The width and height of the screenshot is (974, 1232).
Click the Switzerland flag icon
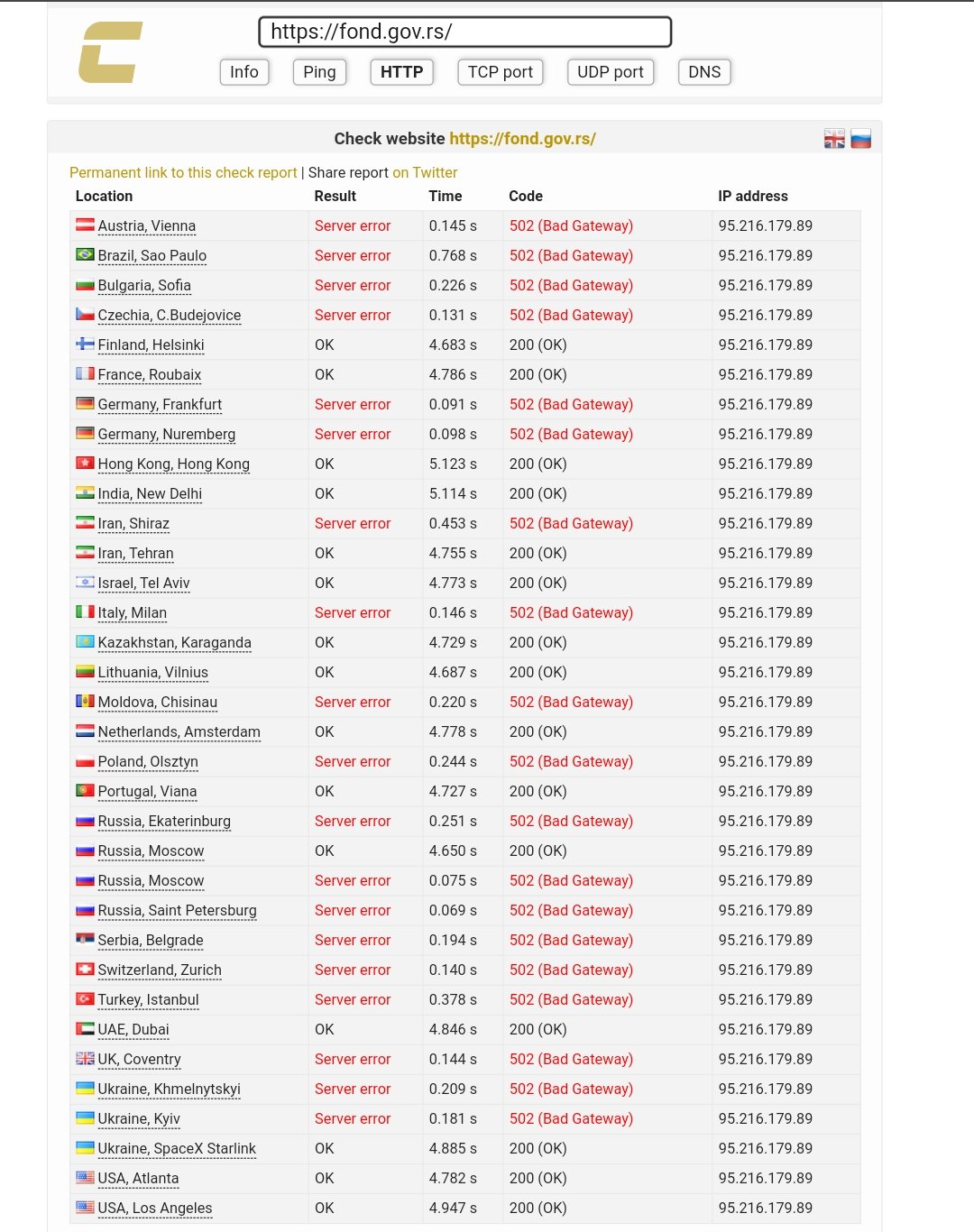[85, 969]
